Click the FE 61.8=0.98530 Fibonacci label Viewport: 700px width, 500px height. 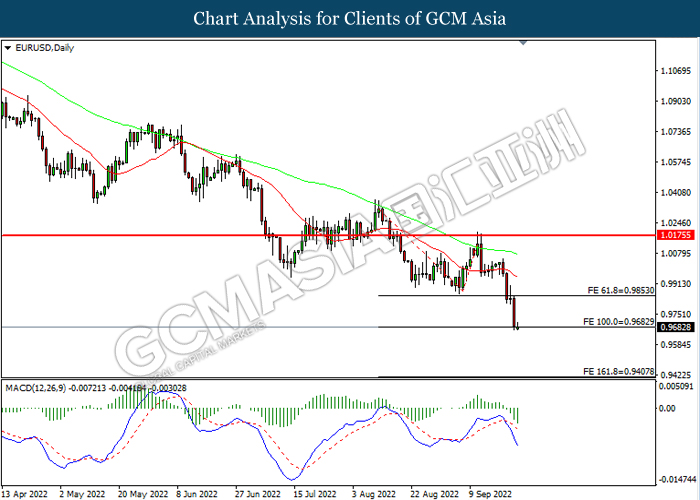pyautogui.click(x=621, y=291)
